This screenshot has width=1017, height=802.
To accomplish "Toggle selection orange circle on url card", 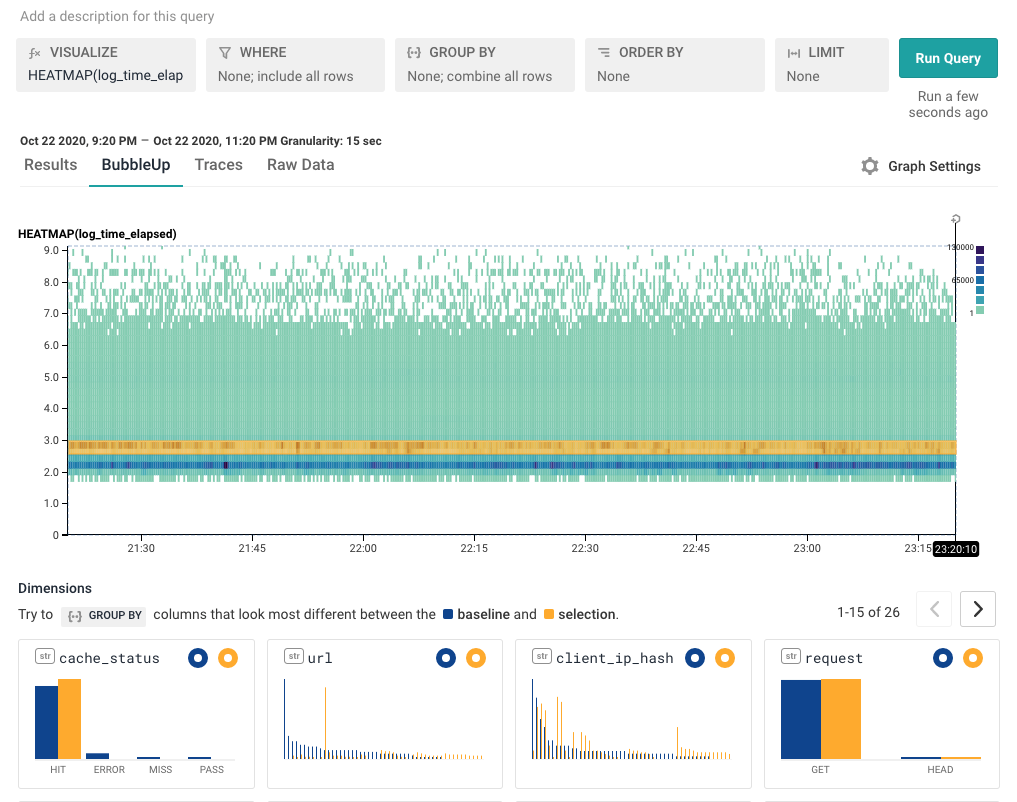I will [476, 658].
